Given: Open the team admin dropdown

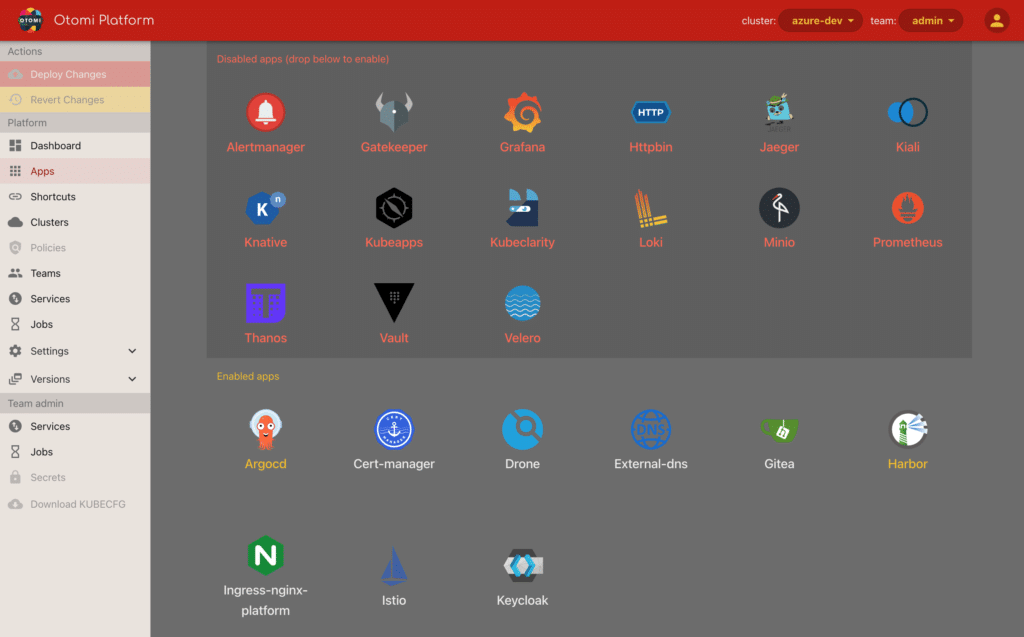Looking at the screenshot, I should pos(931,20).
